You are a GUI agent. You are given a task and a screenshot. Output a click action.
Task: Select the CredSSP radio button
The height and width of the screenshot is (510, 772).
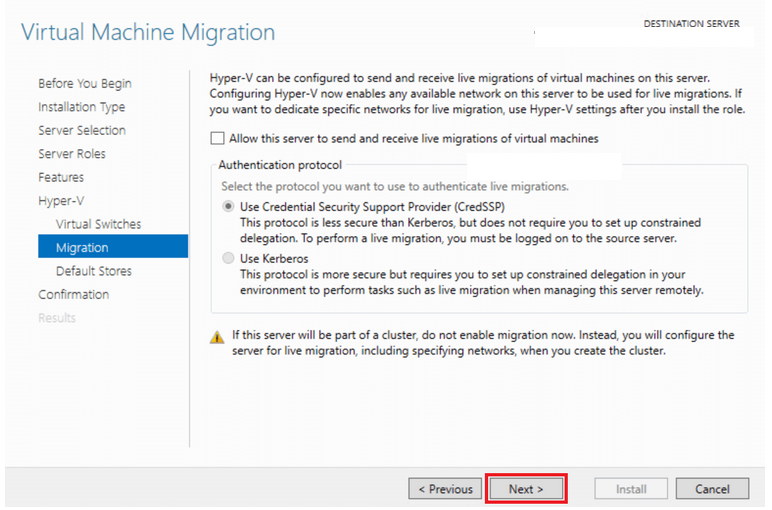(228, 206)
